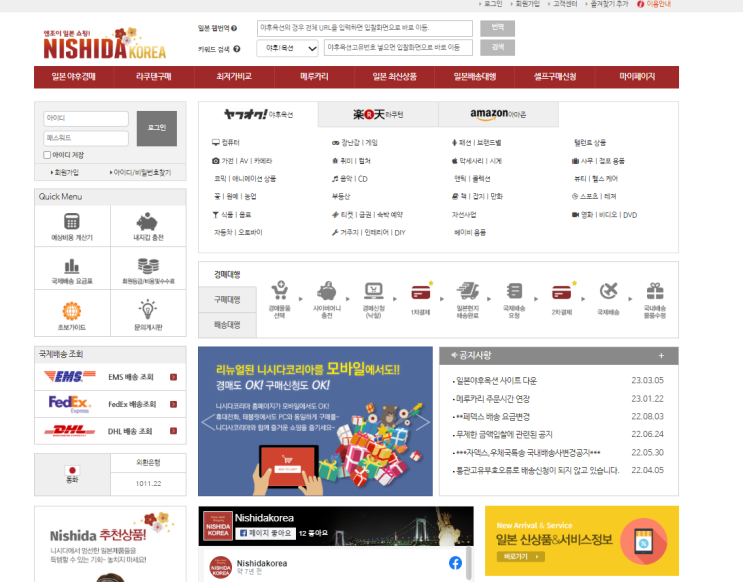Click the FedEx Express logo
743x582 pixels.
tap(70, 404)
